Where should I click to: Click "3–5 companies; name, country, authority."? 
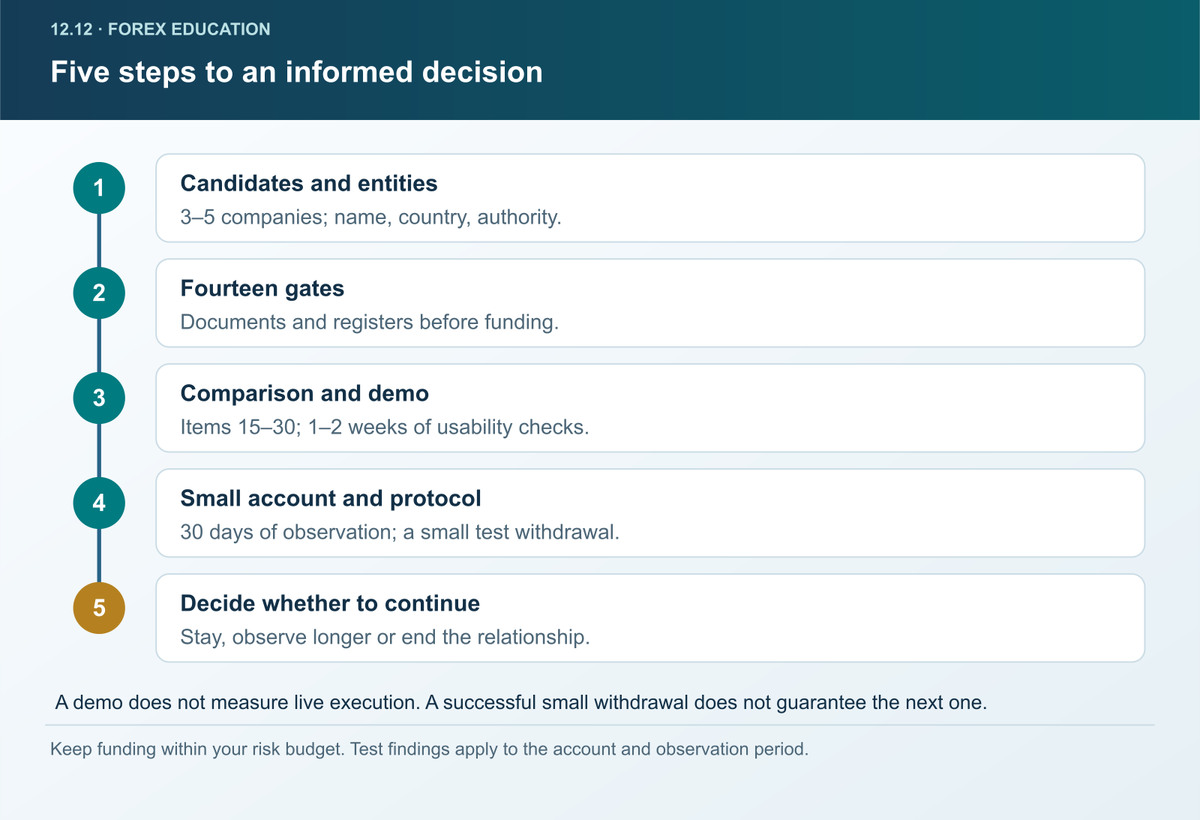coord(371,217)
